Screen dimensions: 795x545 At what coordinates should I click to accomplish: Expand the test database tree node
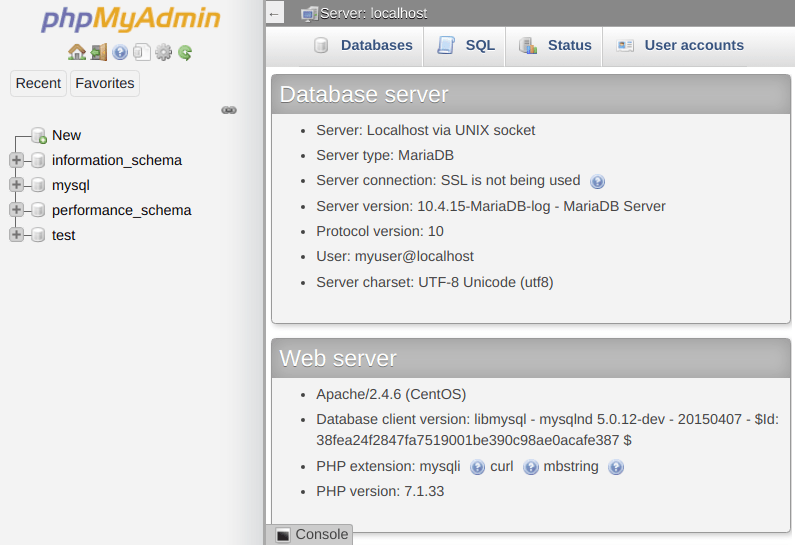click(x=16, y=235)
